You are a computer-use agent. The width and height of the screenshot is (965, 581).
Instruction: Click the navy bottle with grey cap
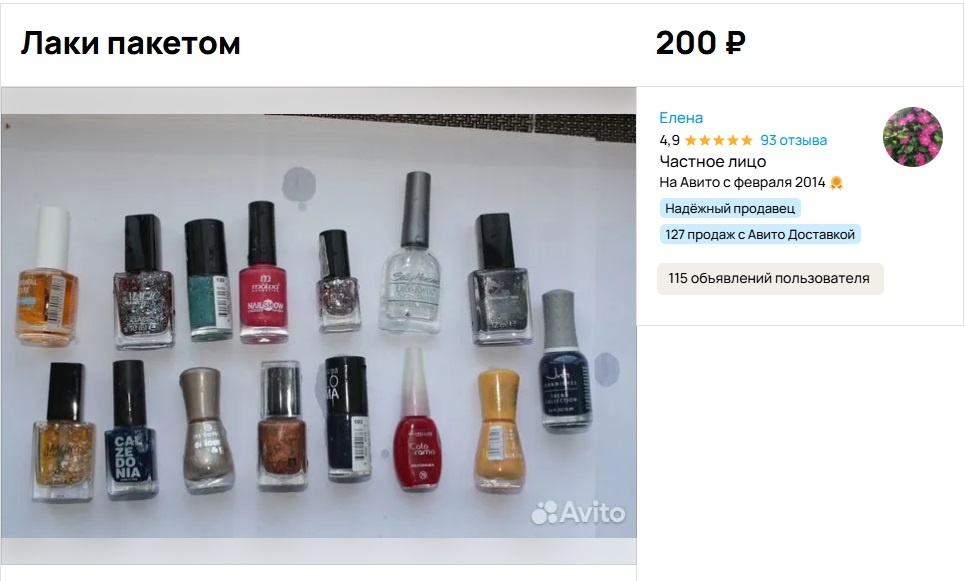click(565, 361)
